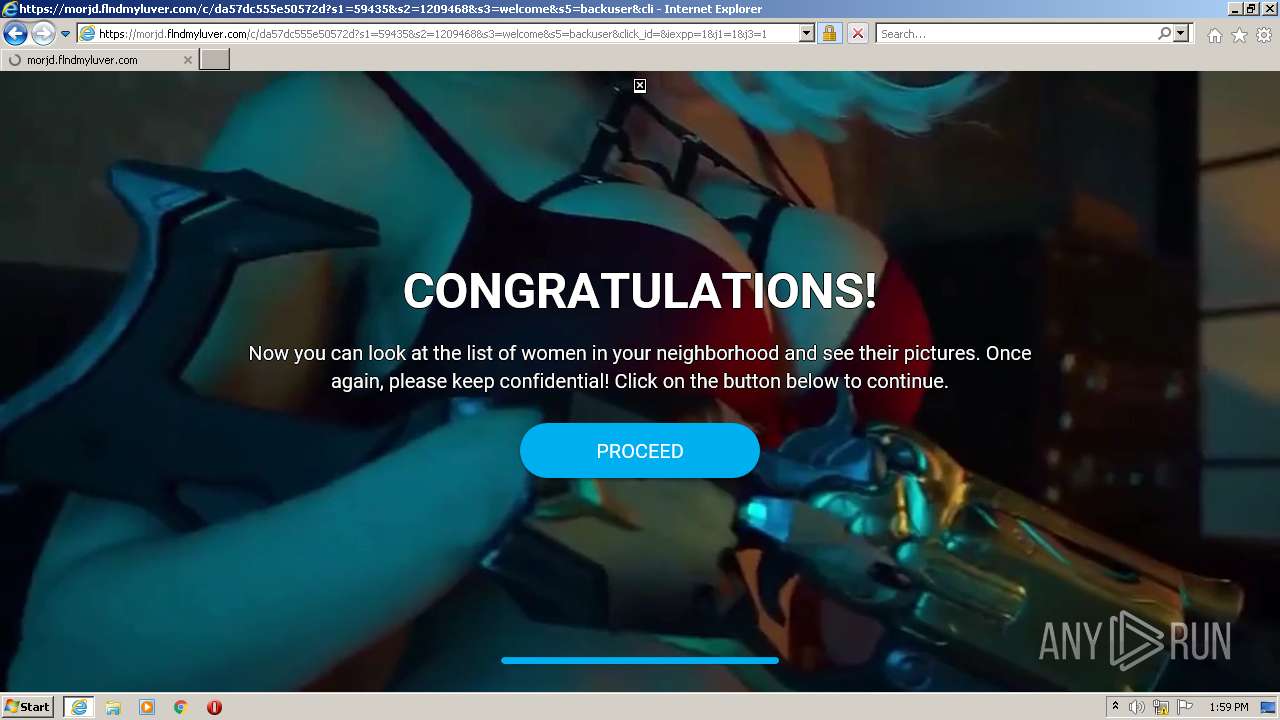Click the Show desktop button
This screenshot has width=1280, height=720.
click(x=1270, y=707)
